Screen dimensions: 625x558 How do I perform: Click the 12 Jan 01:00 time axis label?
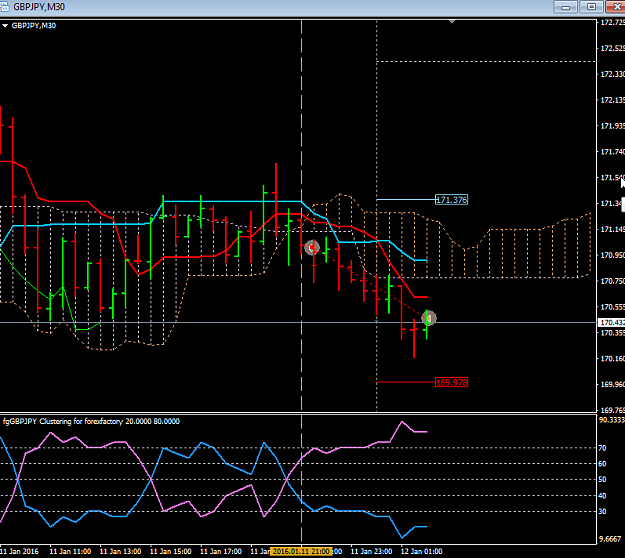tap(421, 552)
